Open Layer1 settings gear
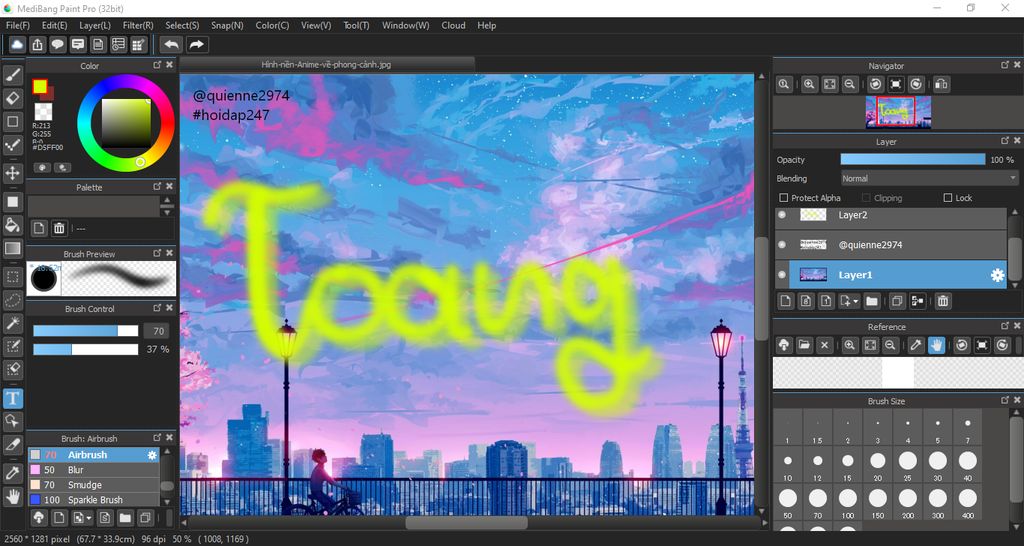 997,276
